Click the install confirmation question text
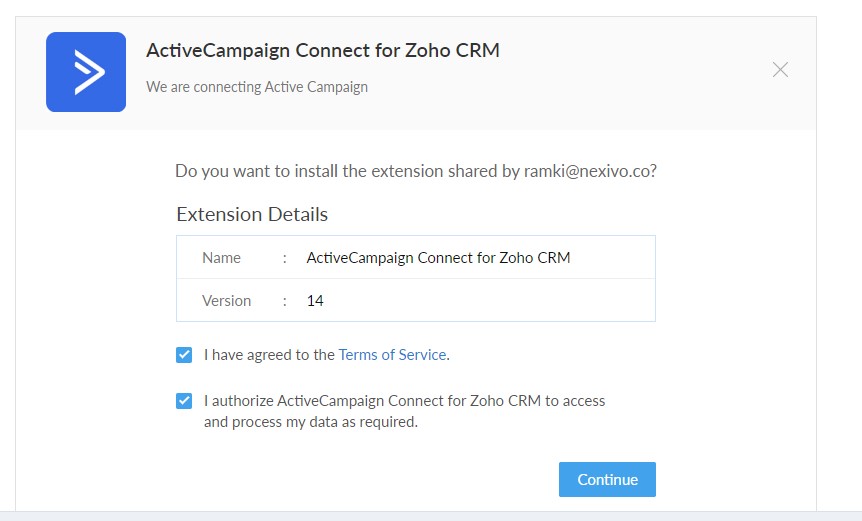862x521 pixels. [x=416, y=171]
